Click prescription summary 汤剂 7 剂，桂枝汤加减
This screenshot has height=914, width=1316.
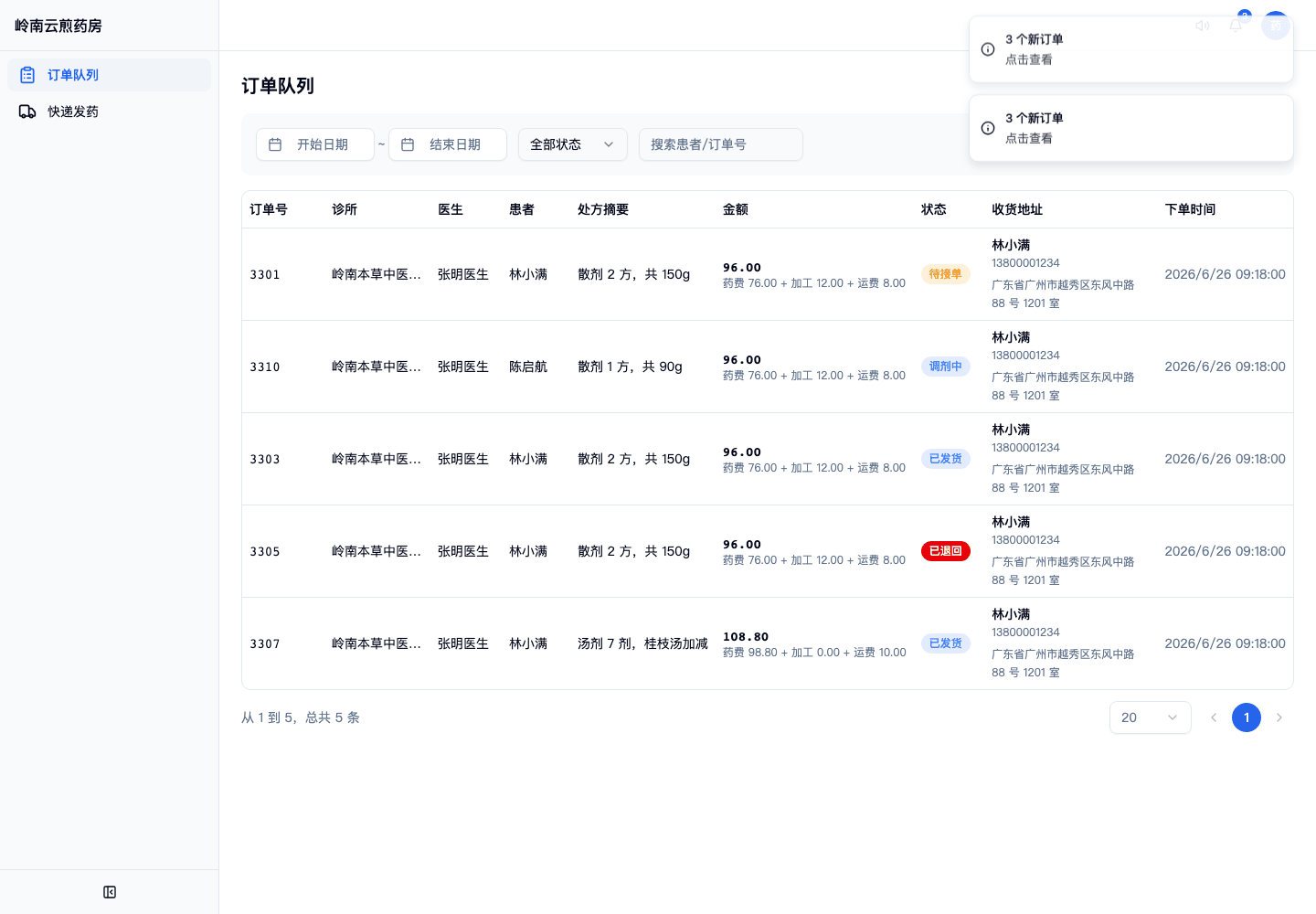(x=642, y=643)
